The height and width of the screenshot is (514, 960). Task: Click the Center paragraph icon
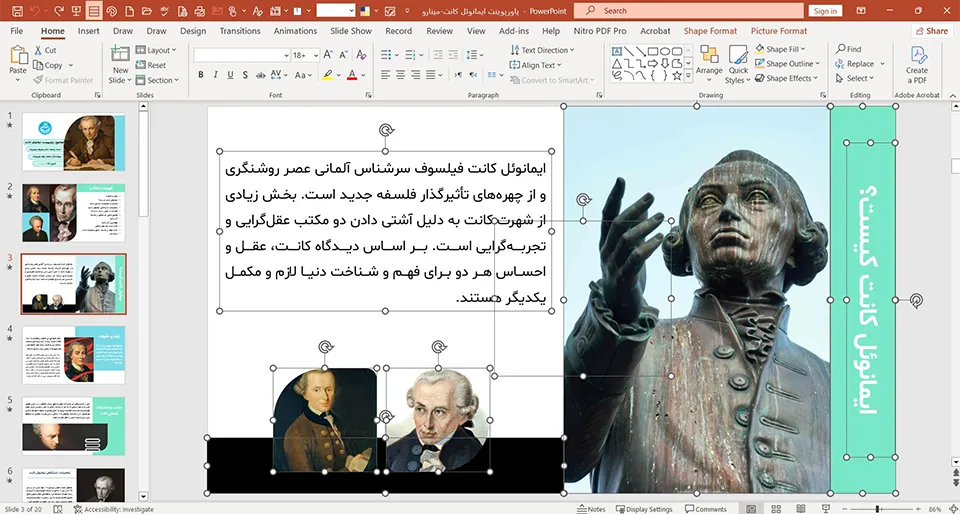click(x=400, y=75)
